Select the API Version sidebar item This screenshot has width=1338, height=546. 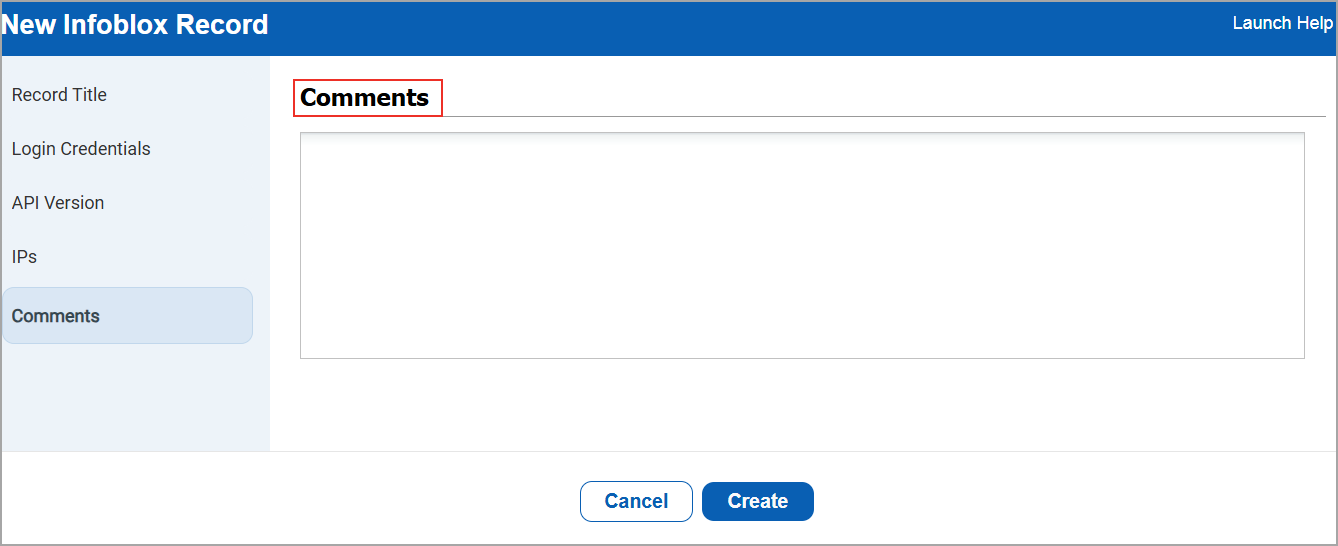(x=58, y=203)
